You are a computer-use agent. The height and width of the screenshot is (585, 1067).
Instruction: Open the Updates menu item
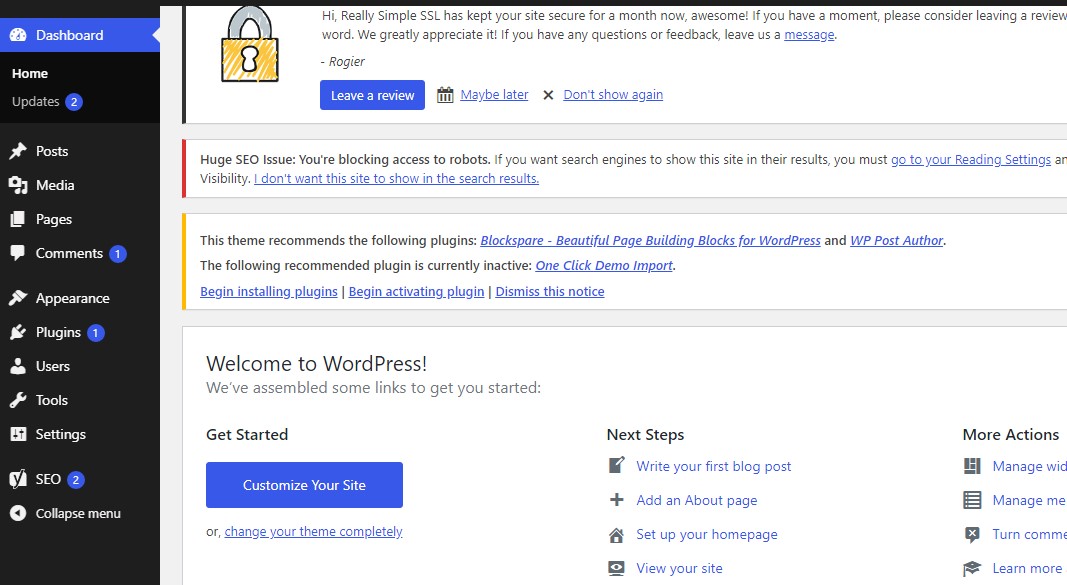pyautogui.click(x=37, y=101)
